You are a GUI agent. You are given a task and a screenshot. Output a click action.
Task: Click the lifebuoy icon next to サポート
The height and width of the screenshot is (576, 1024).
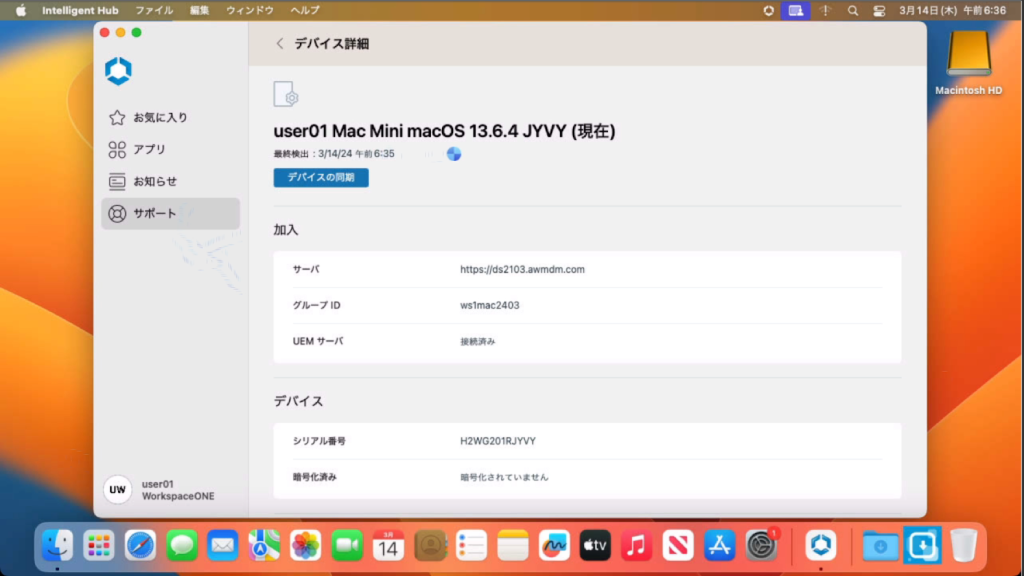tap(117, 214)
